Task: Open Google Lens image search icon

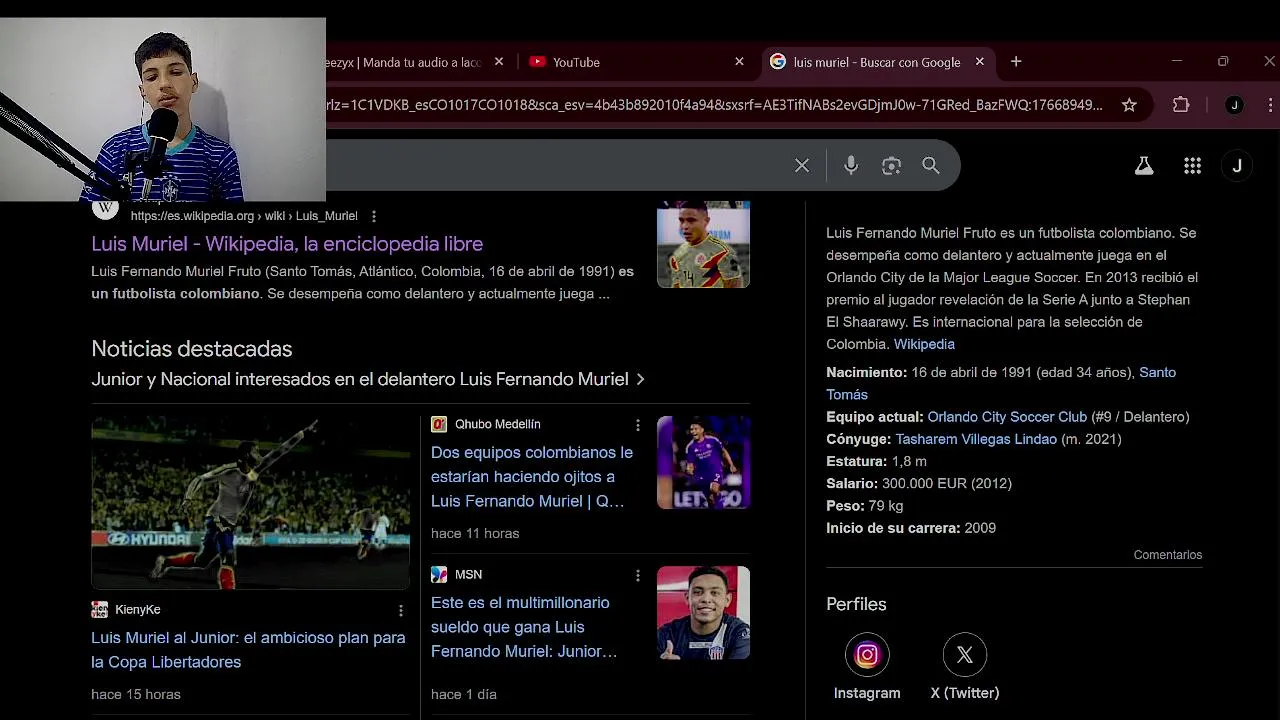Action: [x=891, y=166]
